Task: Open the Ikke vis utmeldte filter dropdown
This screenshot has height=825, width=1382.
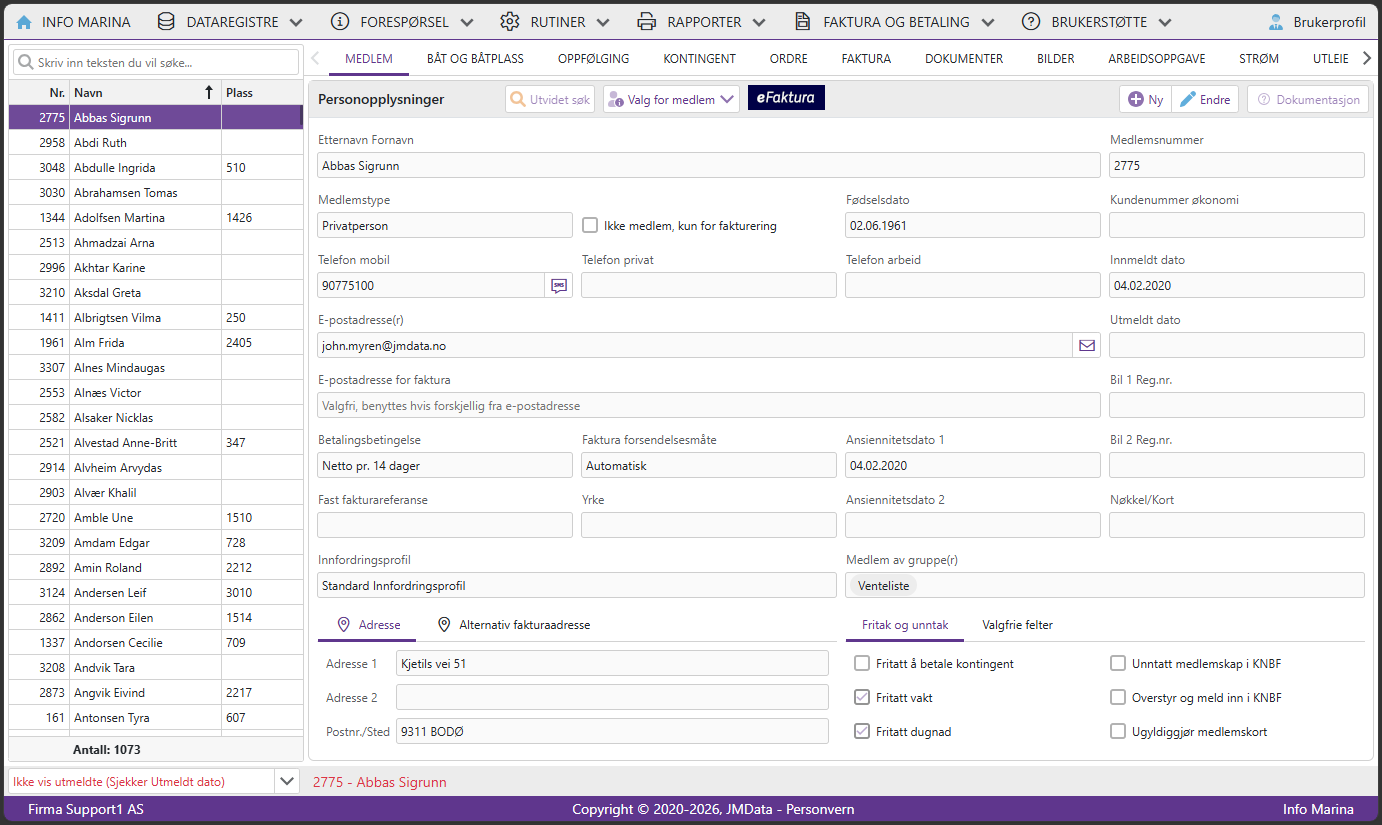Action: click(287, 781)
